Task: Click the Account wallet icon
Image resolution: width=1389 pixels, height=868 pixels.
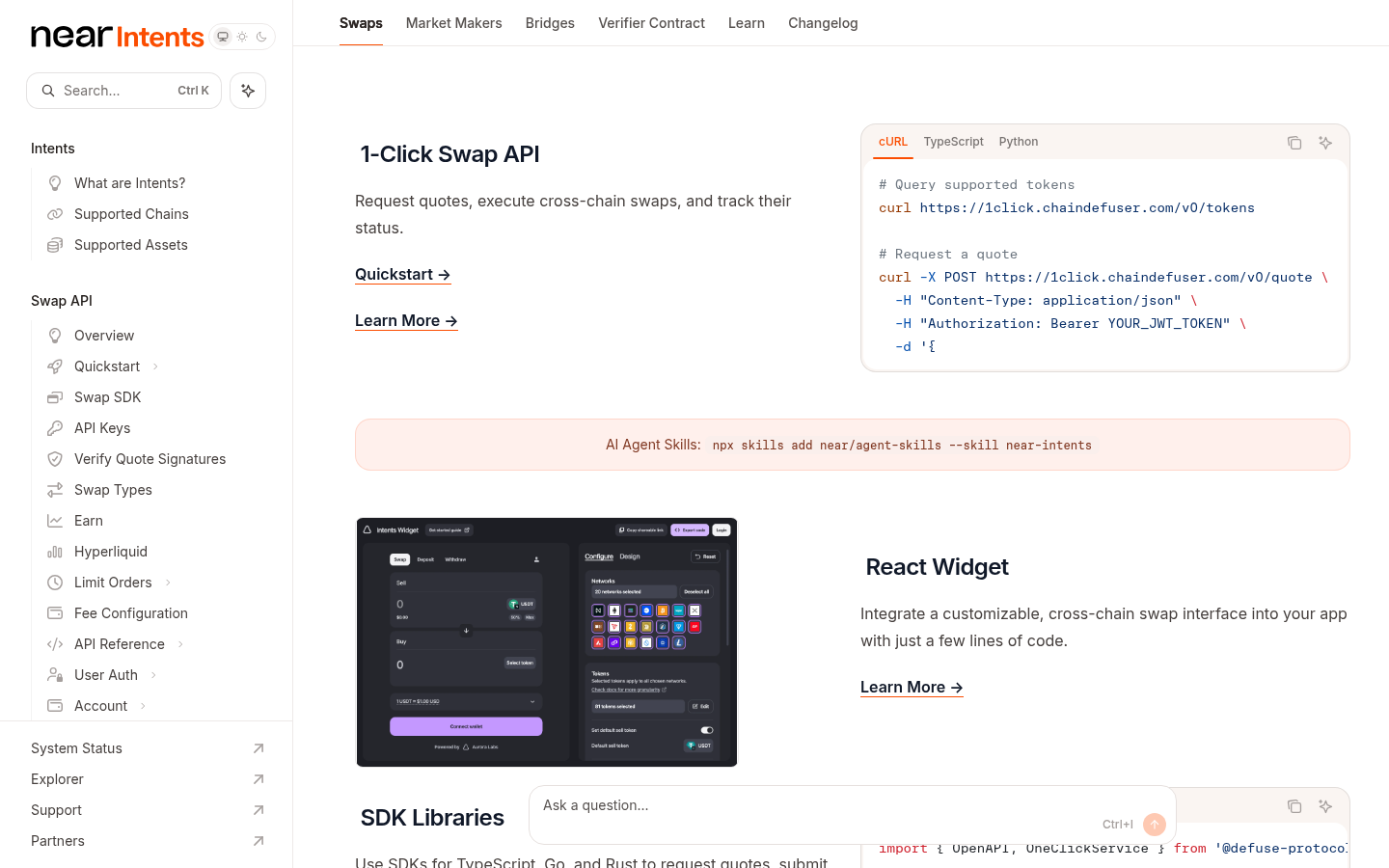Action: [55, 706]
